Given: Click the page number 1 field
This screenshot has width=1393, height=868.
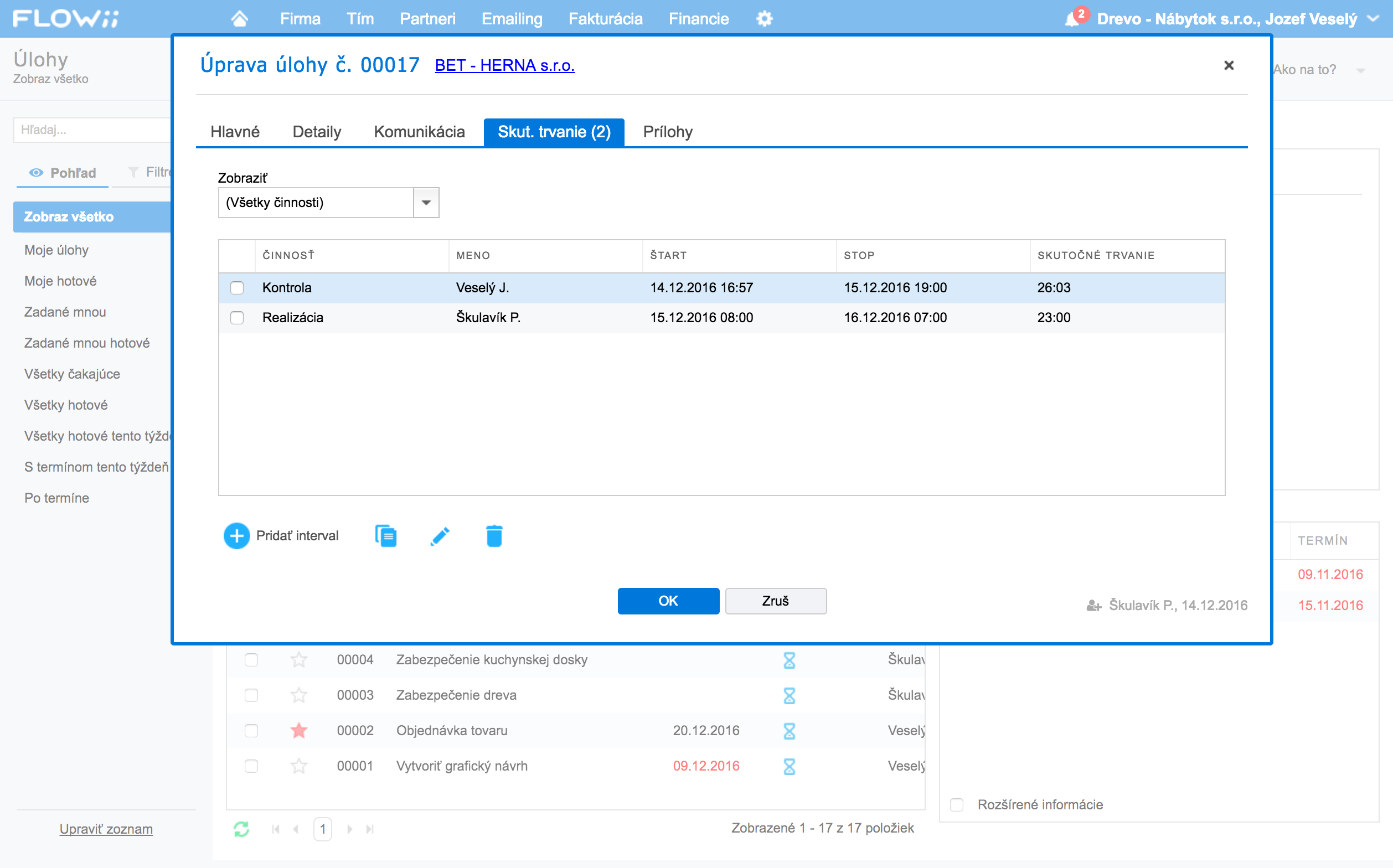Looking at the screenshot, I should tap(323, 829).
